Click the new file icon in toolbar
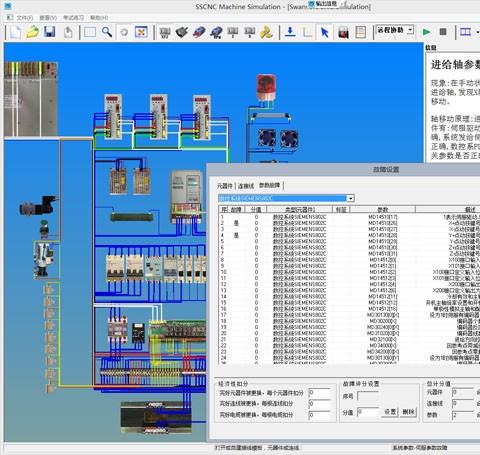The image size is (480, 455). (x=15, y=32)
